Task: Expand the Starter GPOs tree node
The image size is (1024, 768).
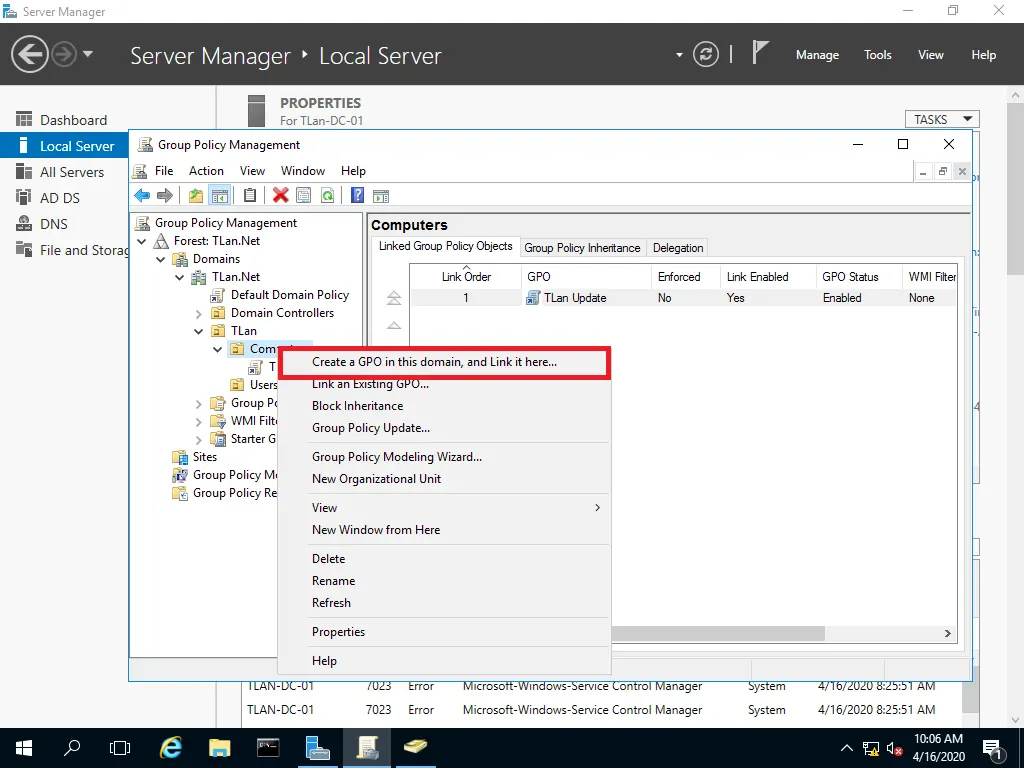Action: pos(199,440)
